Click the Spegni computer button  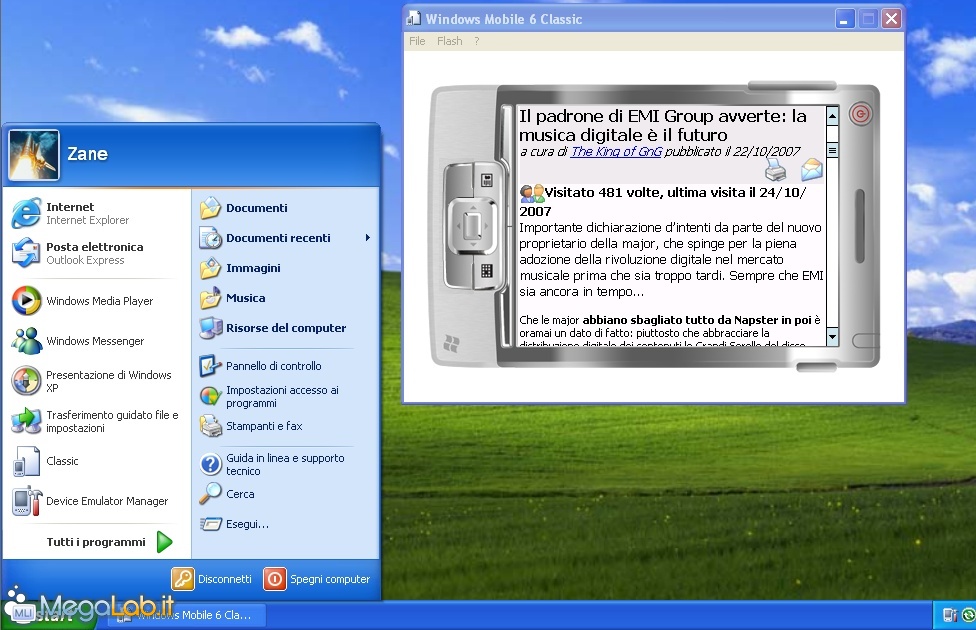pos(317,579)
